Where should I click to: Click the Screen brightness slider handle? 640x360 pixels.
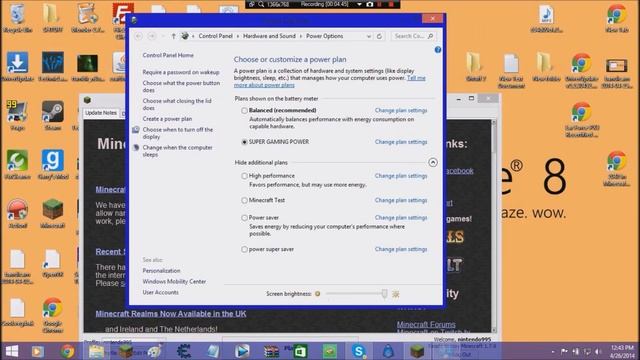[384, 293]
